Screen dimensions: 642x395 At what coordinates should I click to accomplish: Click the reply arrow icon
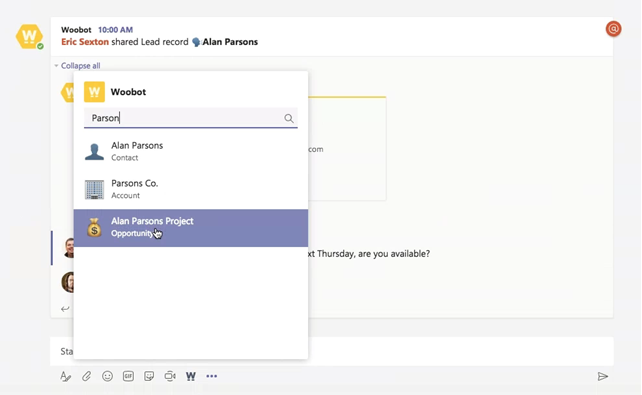point(65,309)
